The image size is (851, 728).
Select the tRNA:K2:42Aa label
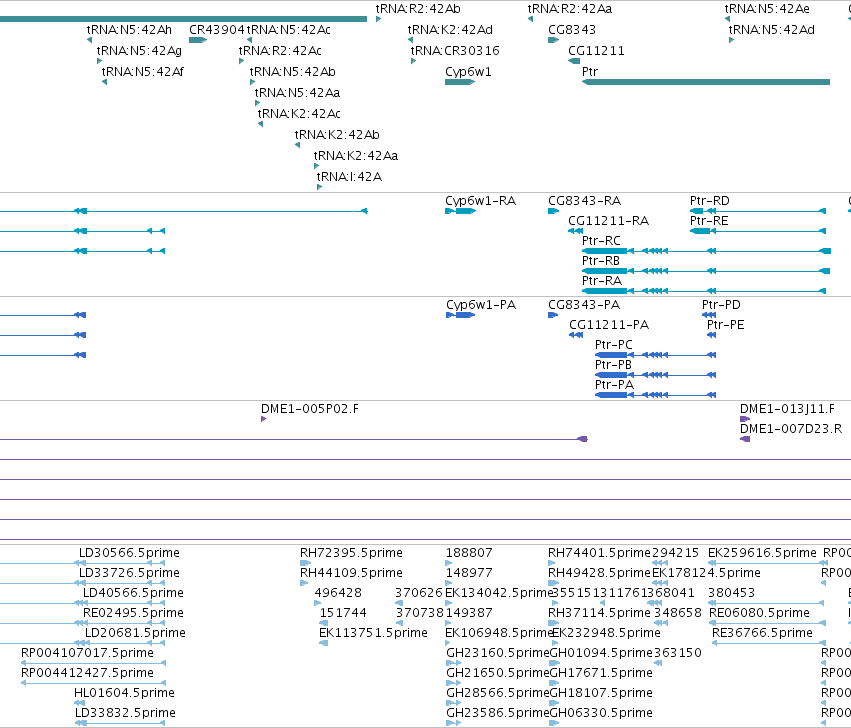[x=356, y=156]
